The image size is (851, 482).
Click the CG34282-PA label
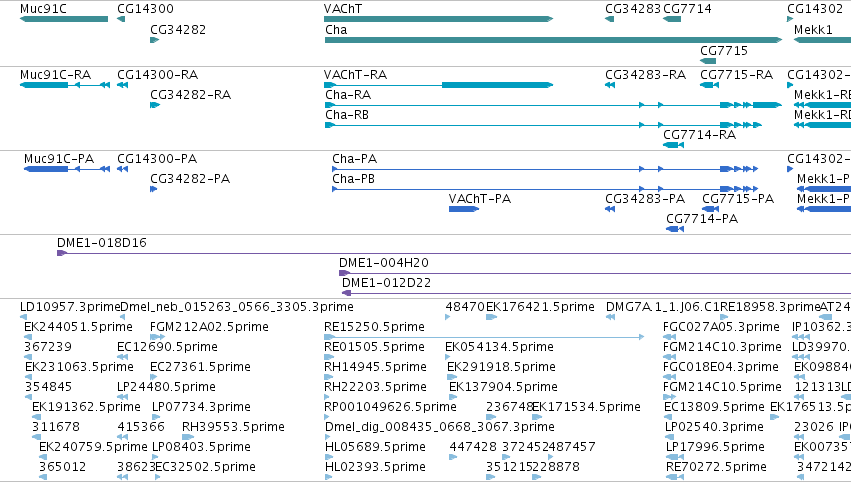pyautogui.click(x=190, y=179)
